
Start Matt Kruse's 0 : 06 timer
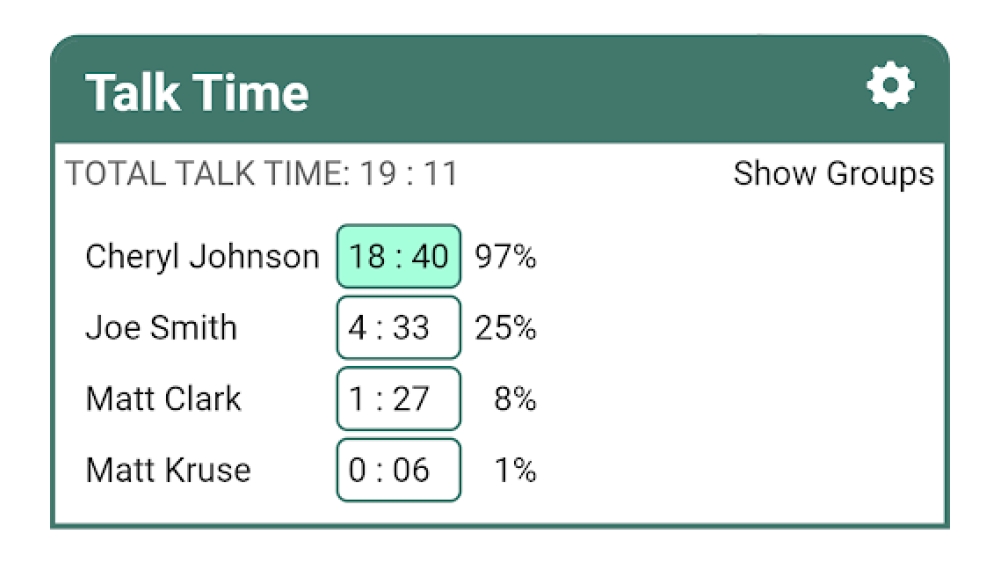click(x=398, y=470)
